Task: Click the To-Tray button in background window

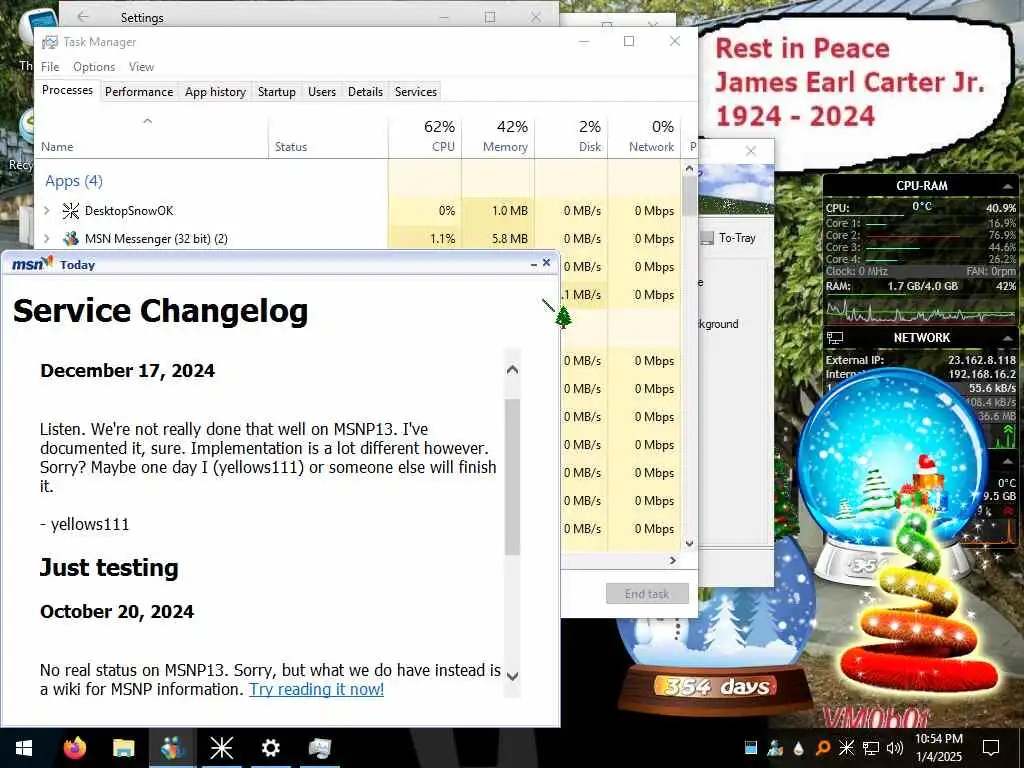Action: pos(729,238)
